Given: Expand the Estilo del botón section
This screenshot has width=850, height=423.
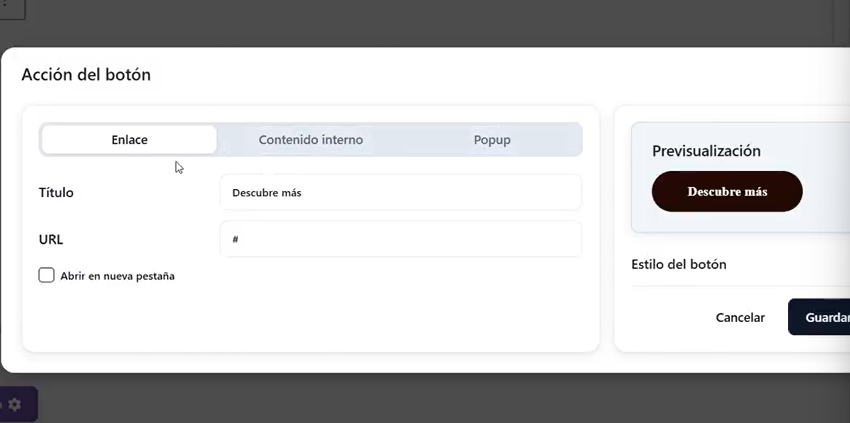Looking at the screenshot, I should tap(679, 265).
